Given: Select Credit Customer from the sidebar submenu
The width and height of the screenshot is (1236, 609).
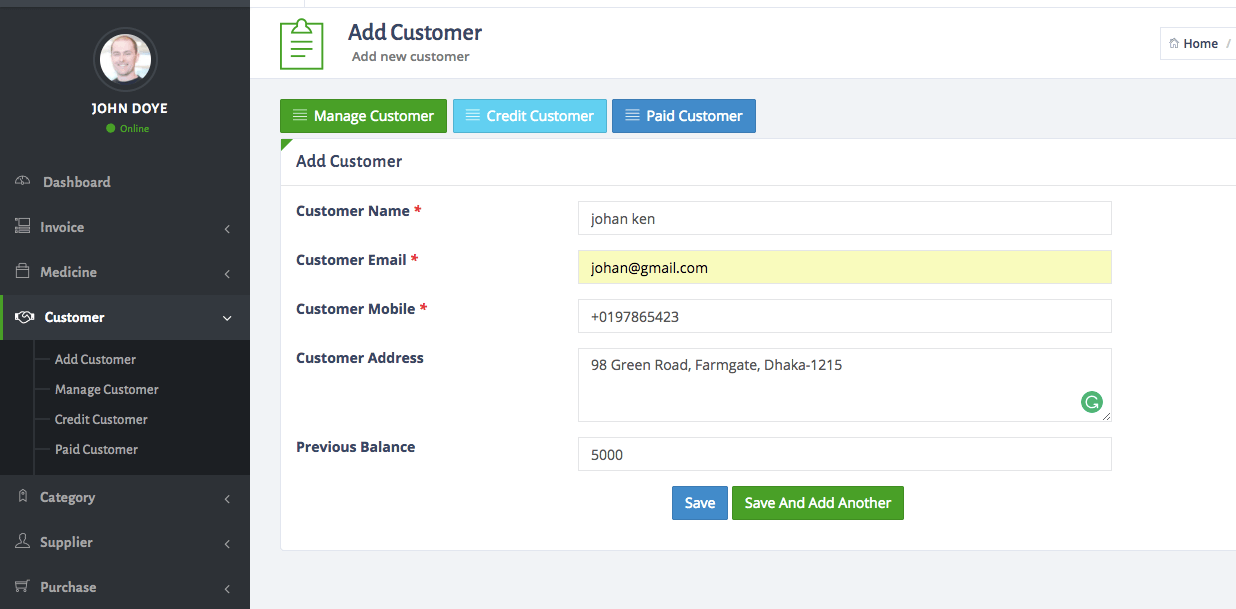Looking at the screenshot, I should click(99, 419).
